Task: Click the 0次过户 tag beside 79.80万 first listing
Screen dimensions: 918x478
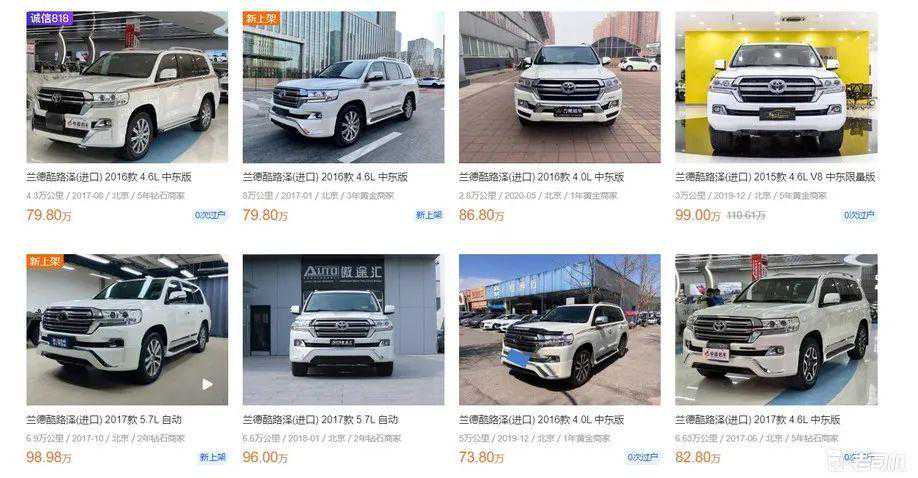Action: click(x=210, y=216)
